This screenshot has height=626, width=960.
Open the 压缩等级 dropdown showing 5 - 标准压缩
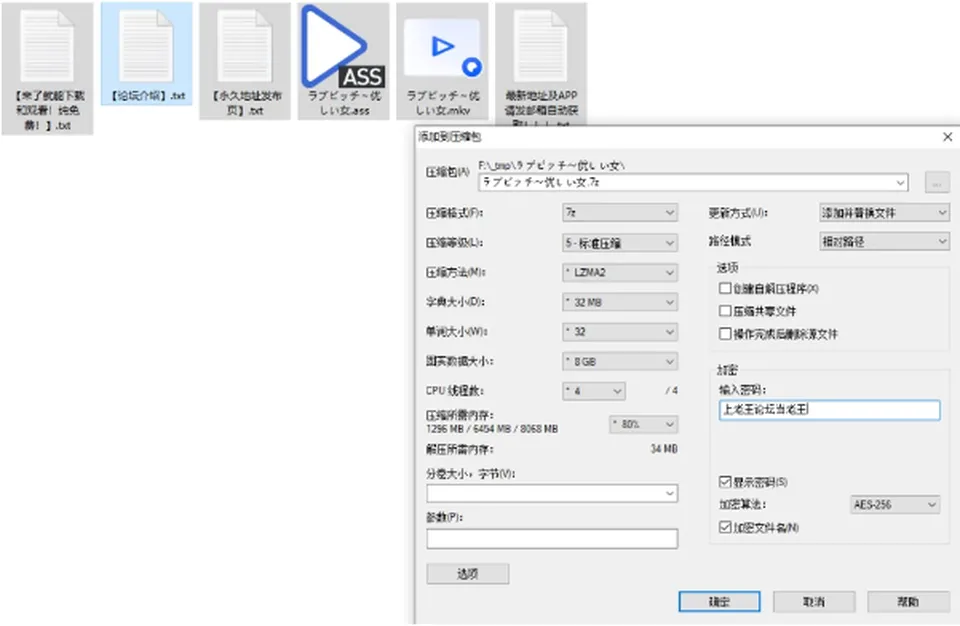coord(620,243)
